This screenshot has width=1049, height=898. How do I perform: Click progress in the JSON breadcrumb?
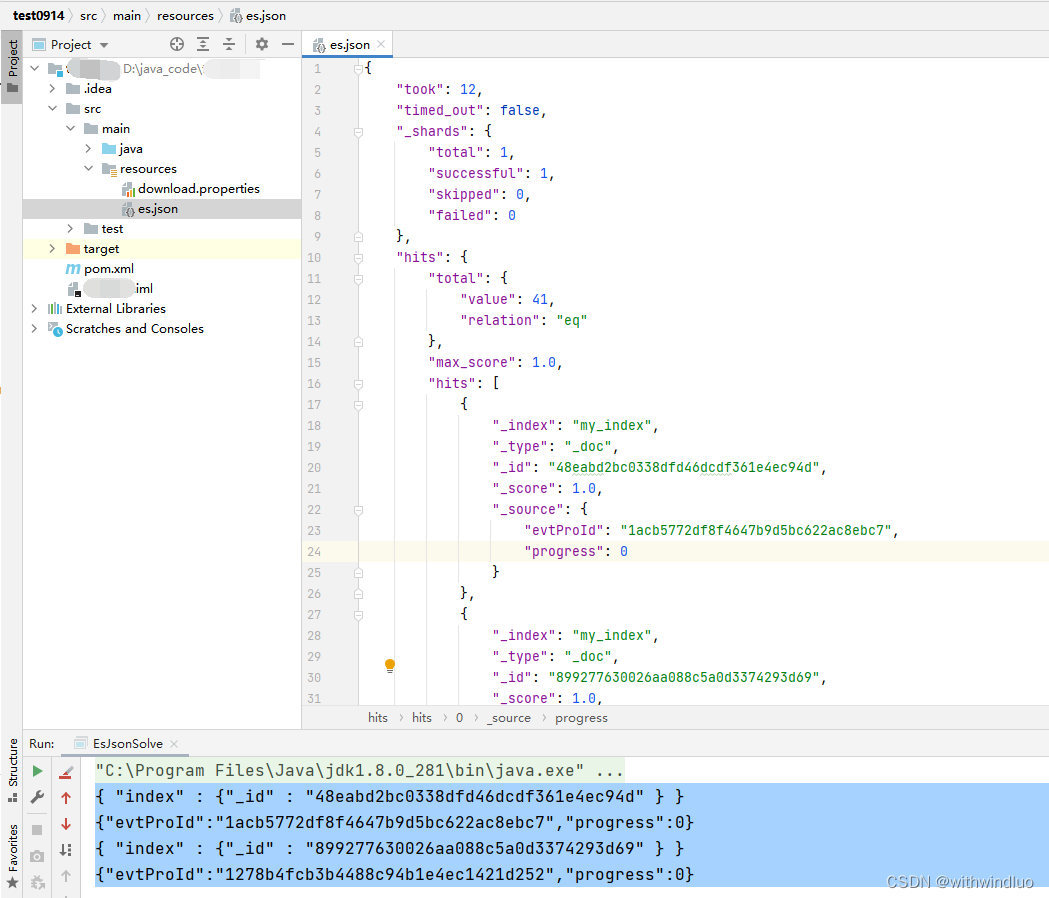tap(581, 717)
